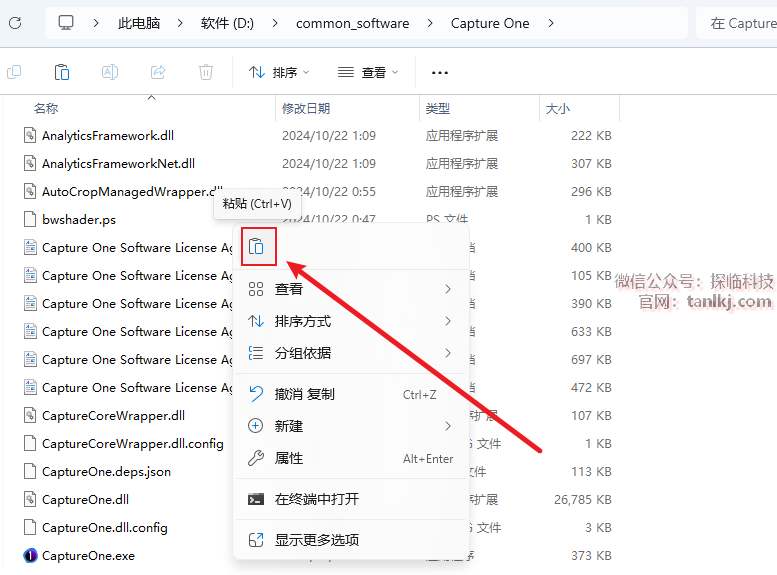Image resolution: width=777 pixels, height=575 pixels.
Task: Expand chevron after 此电脑 in breadcrumb
Action: tap(180, 23)
